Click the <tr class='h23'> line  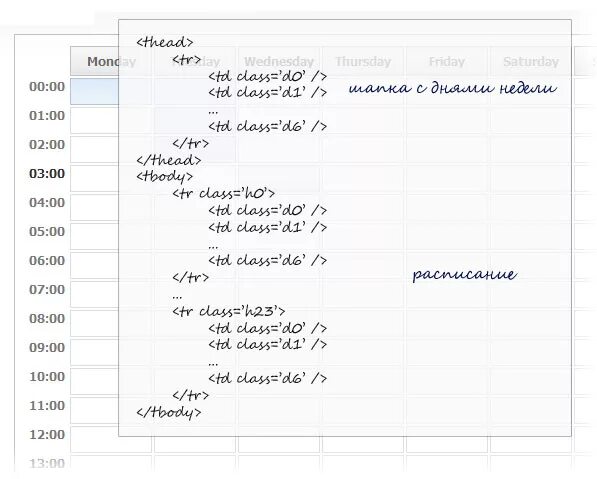(228, 311)
